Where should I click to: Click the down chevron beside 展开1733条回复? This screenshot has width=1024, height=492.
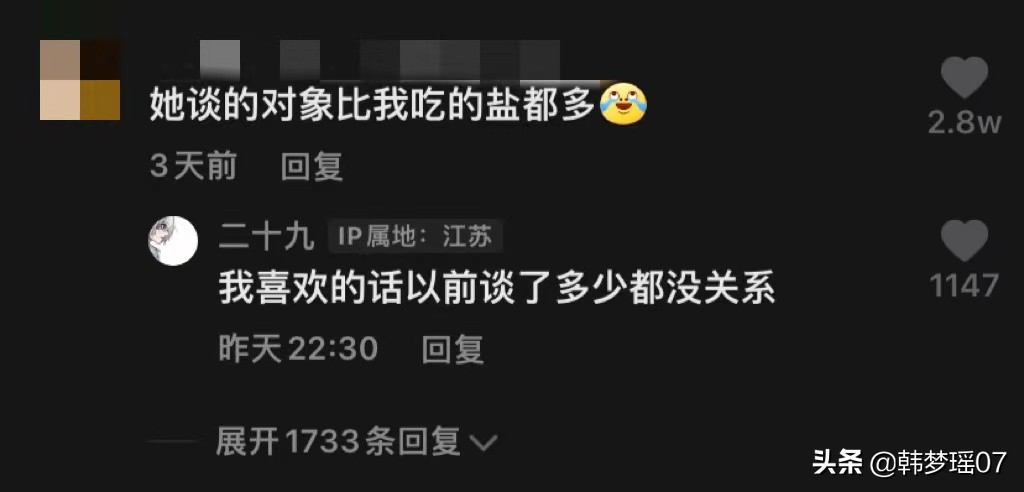(484, 444)
